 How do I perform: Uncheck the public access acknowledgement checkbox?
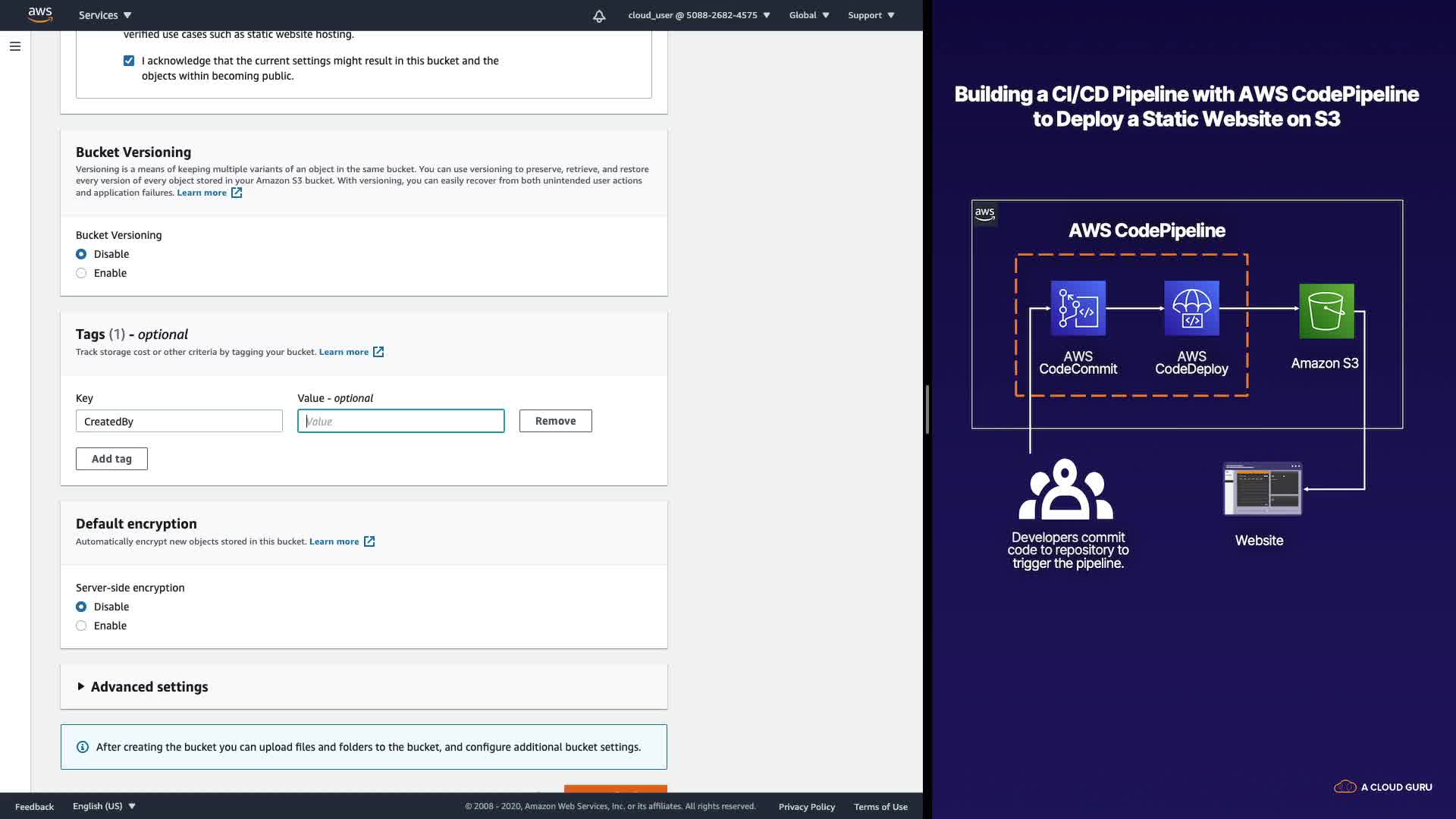[129, 61]
